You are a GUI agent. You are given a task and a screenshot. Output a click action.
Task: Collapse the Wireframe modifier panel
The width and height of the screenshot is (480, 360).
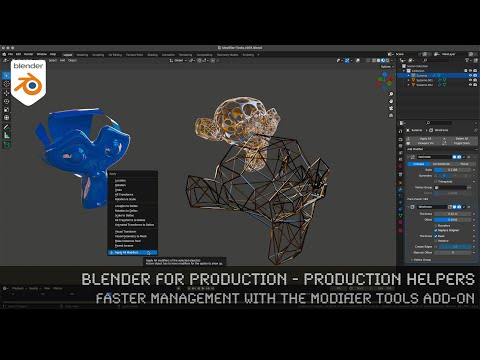408,207
